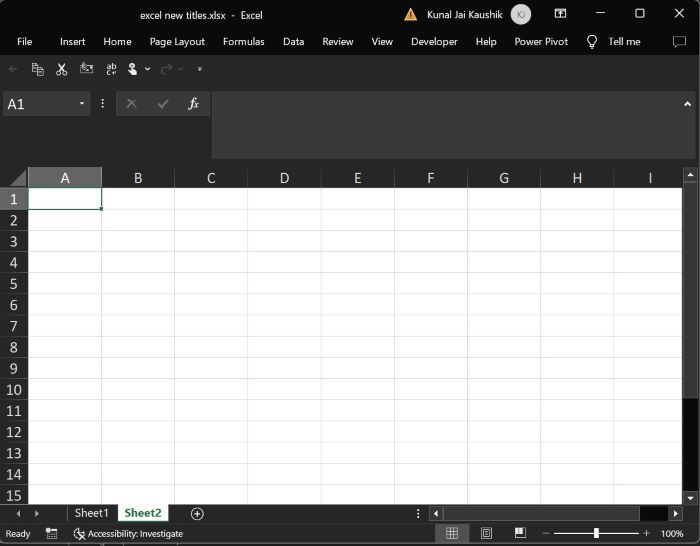
Task: Click the vertical scrollbar up arrow
Action: 691,175
